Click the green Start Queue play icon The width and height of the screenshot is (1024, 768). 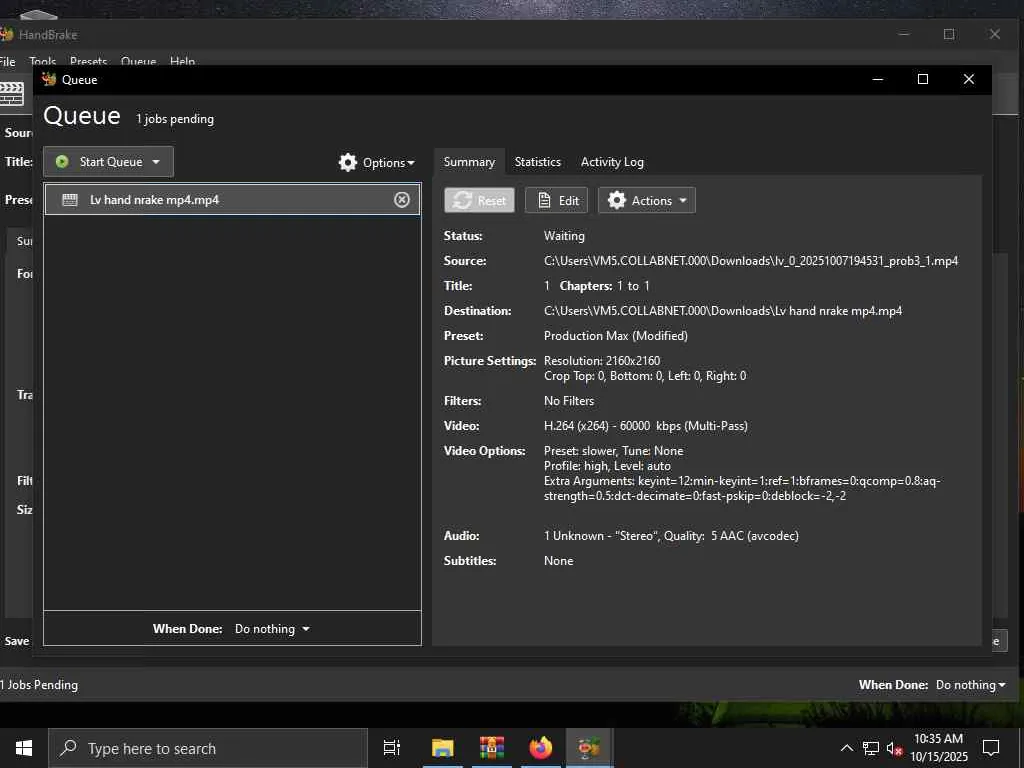tap(62, 161)
